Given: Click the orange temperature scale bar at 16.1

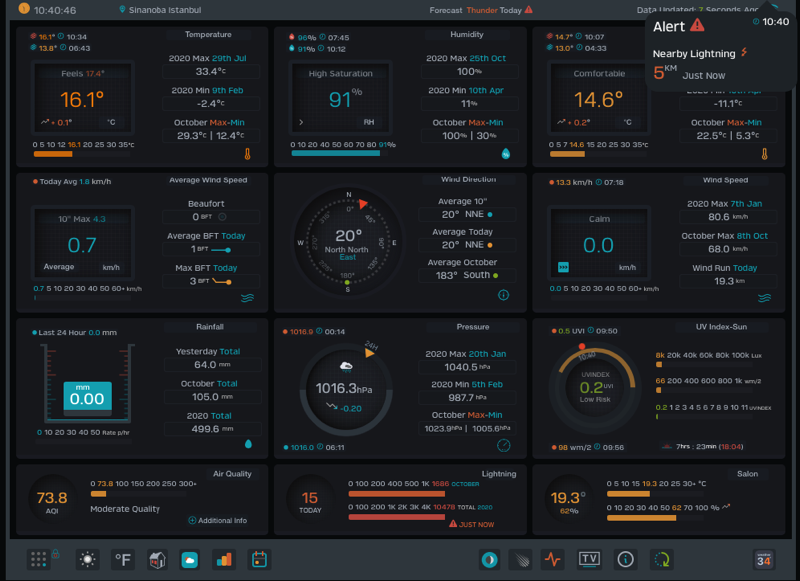Looking at the screenshot, I should click(x=53, y=154).
